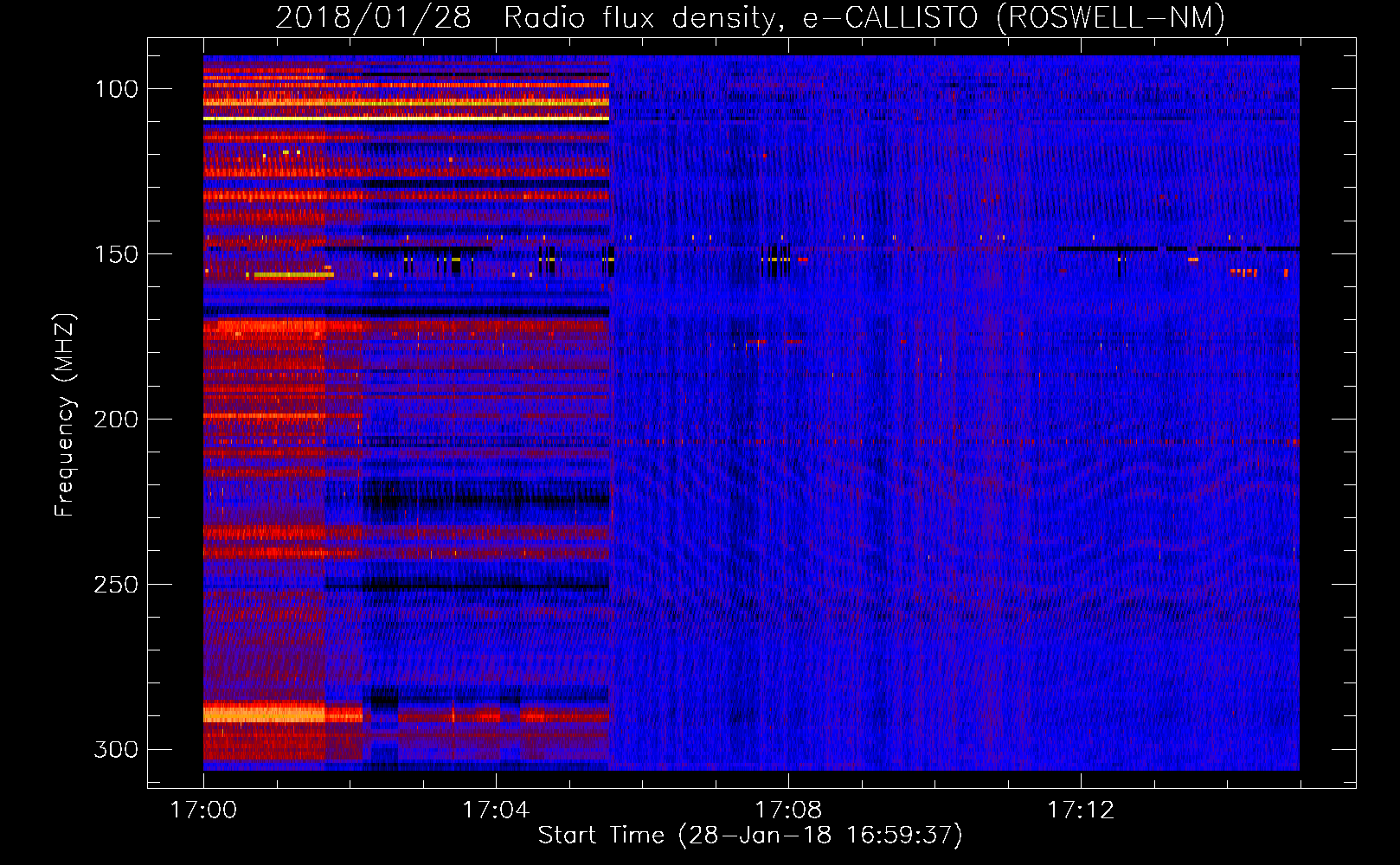1400x865 pixels.
Task: Click the plot title mentioning e-CALLISTO (ROSWELL-NM)
Action: click(750, 17)
